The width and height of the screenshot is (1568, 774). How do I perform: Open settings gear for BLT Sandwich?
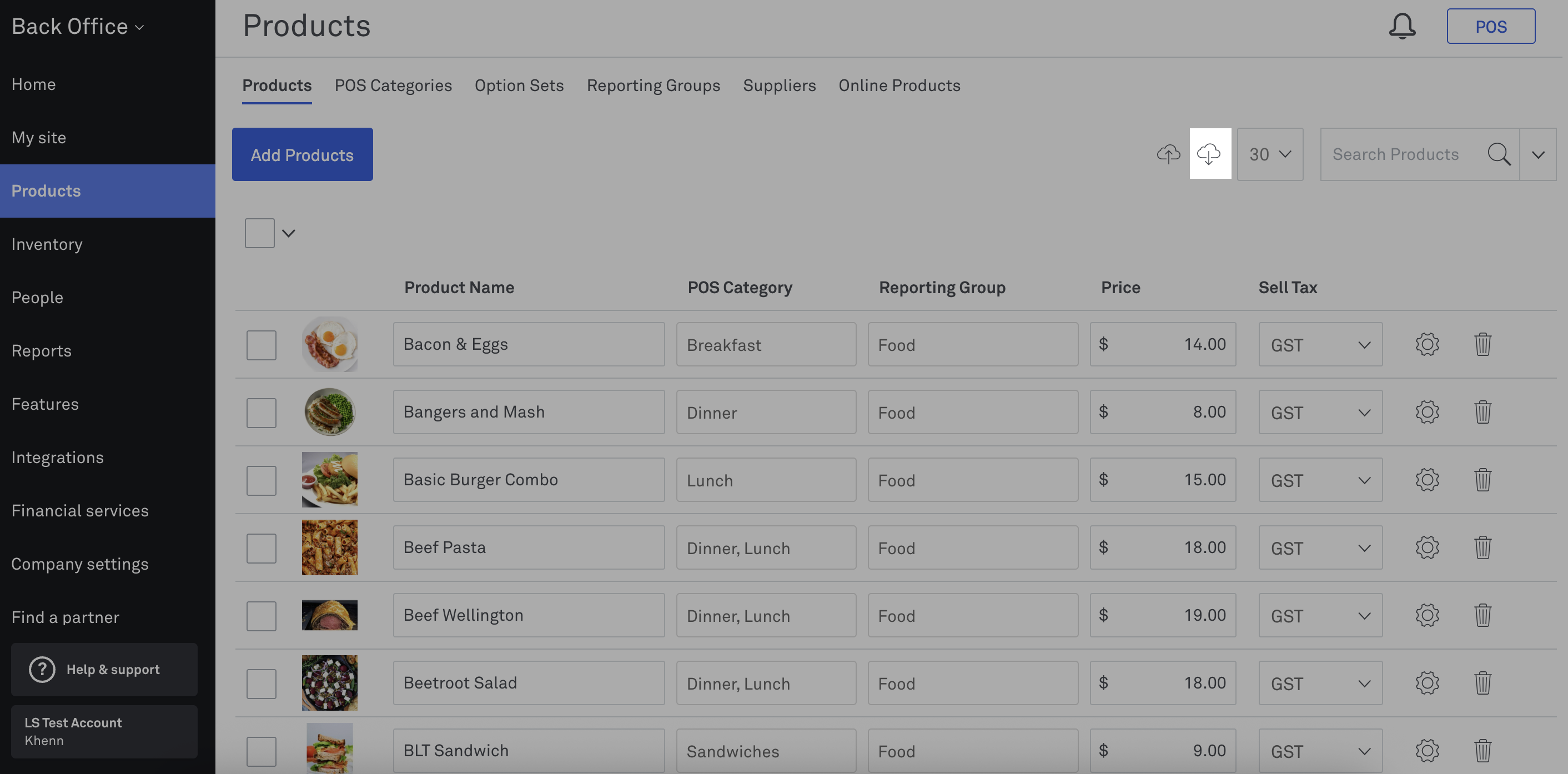tap(1427, 750)
